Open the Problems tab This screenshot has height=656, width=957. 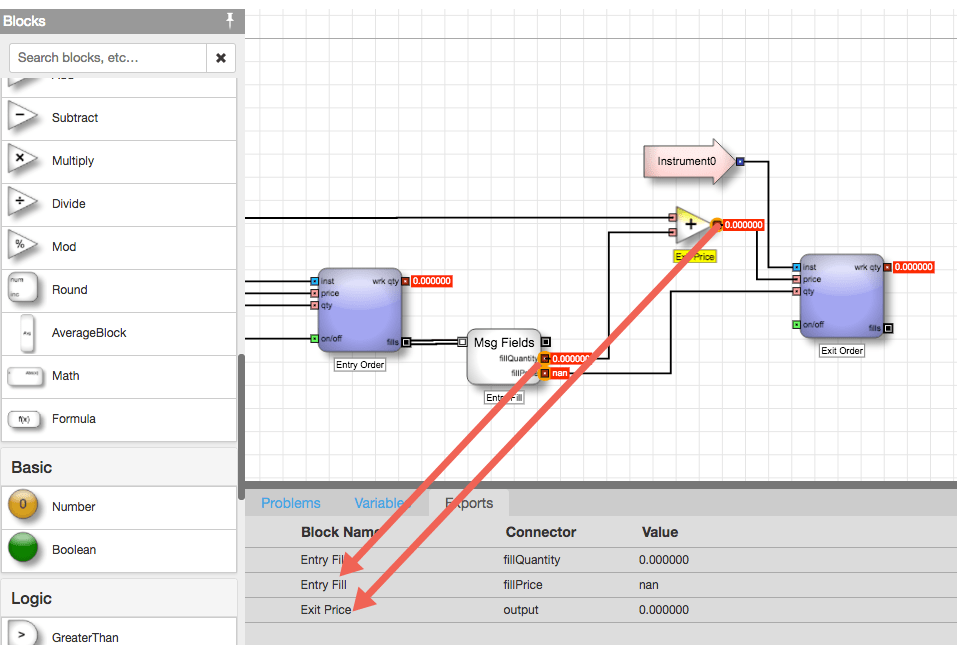click(291, 503)
